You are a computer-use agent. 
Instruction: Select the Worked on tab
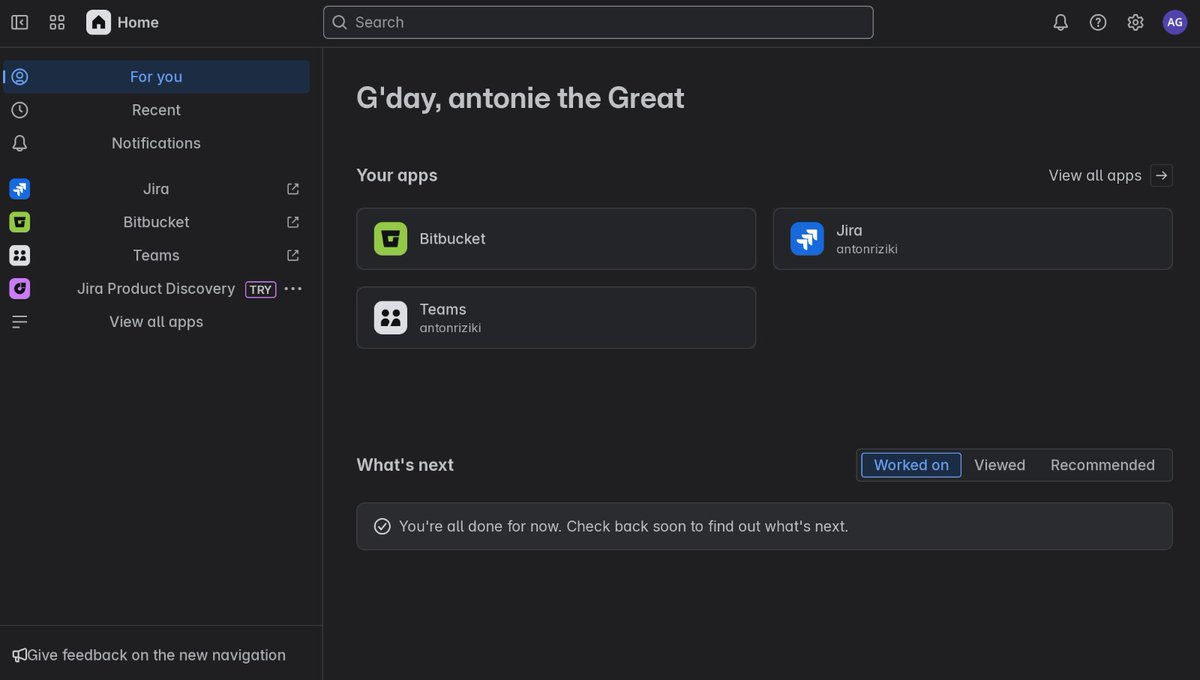pyautogui.click(x=911, y=465)
